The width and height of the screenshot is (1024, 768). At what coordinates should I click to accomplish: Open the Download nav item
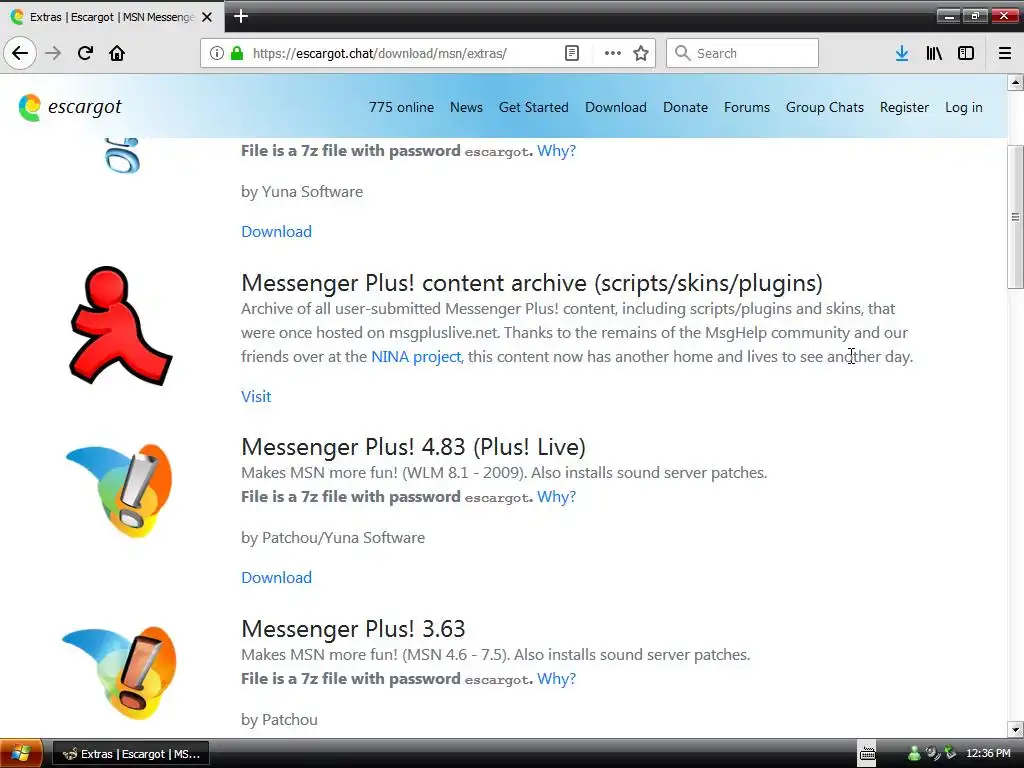(616, 107)
